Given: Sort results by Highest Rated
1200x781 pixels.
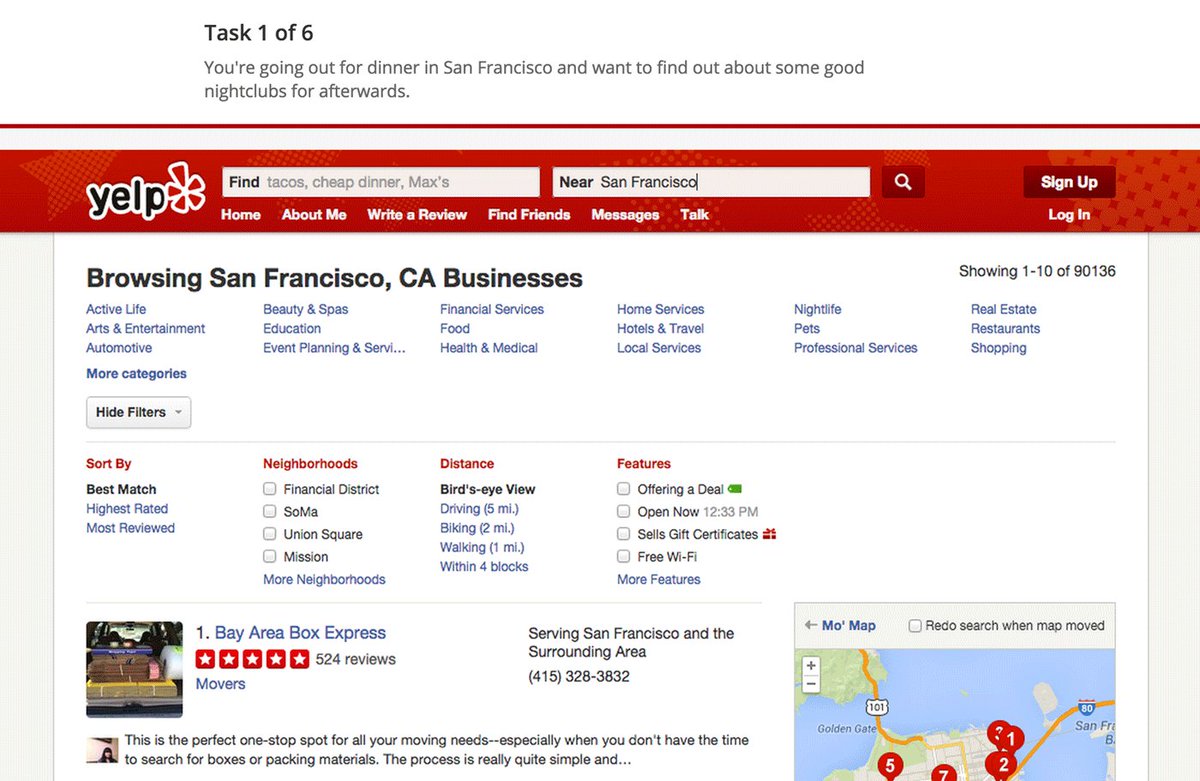Looking at the screenshot, I should (127, 508).
